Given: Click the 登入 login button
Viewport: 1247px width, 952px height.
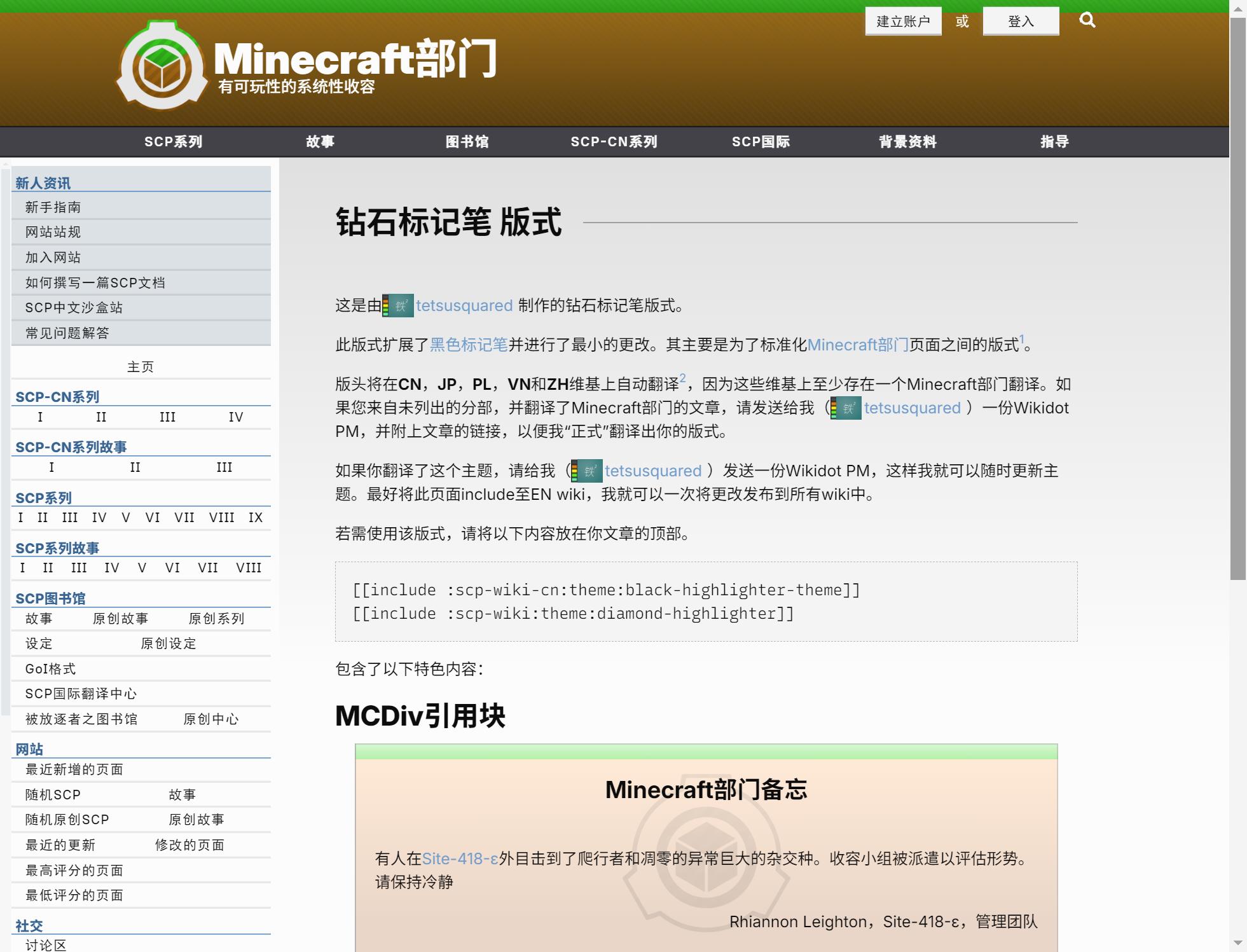Looking at the screenshot, I should tap(1021, 22).
